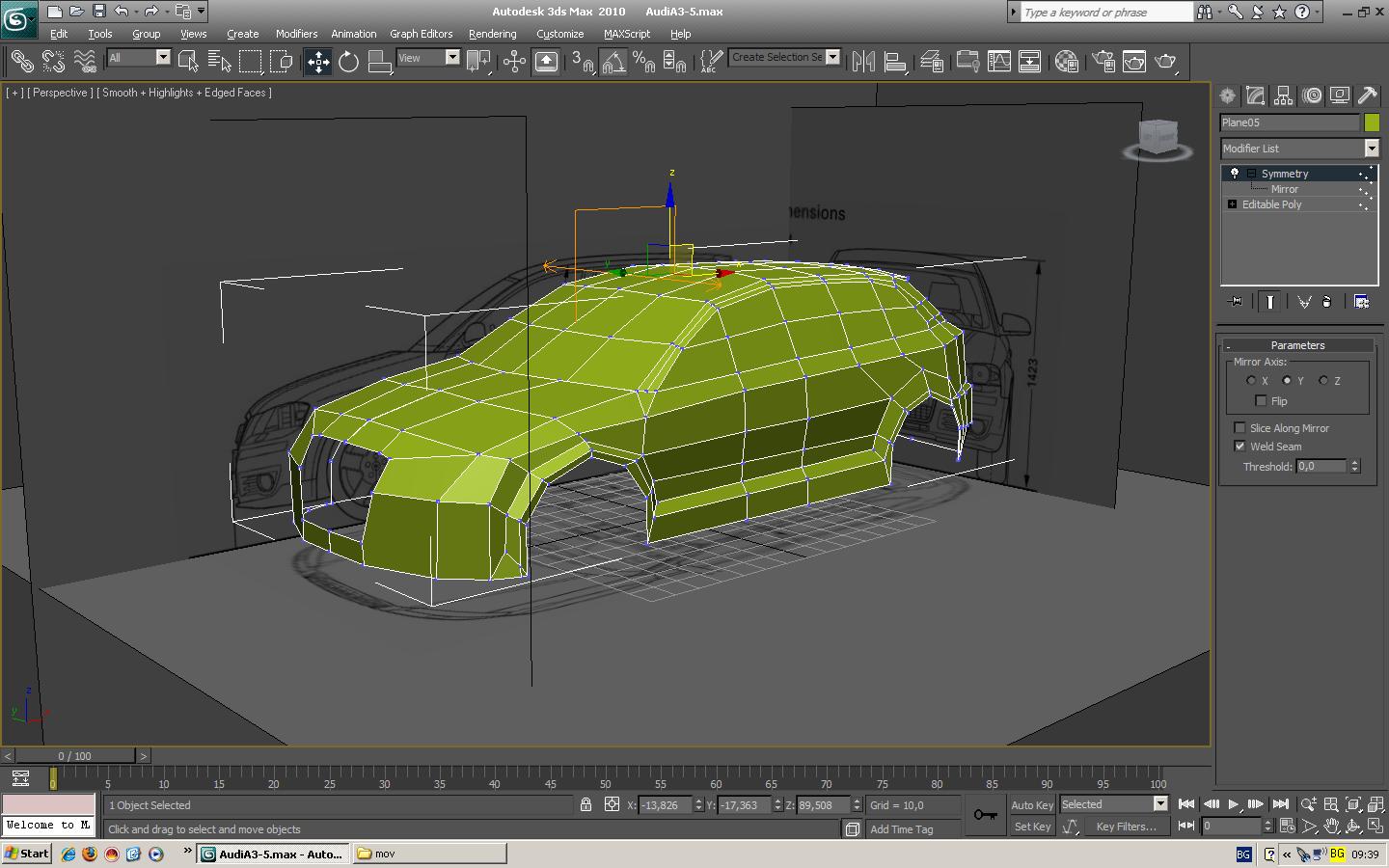Enable the Flip checkbox
The width and height of the screenshot is (1389, 868).
pos(1261,400)
